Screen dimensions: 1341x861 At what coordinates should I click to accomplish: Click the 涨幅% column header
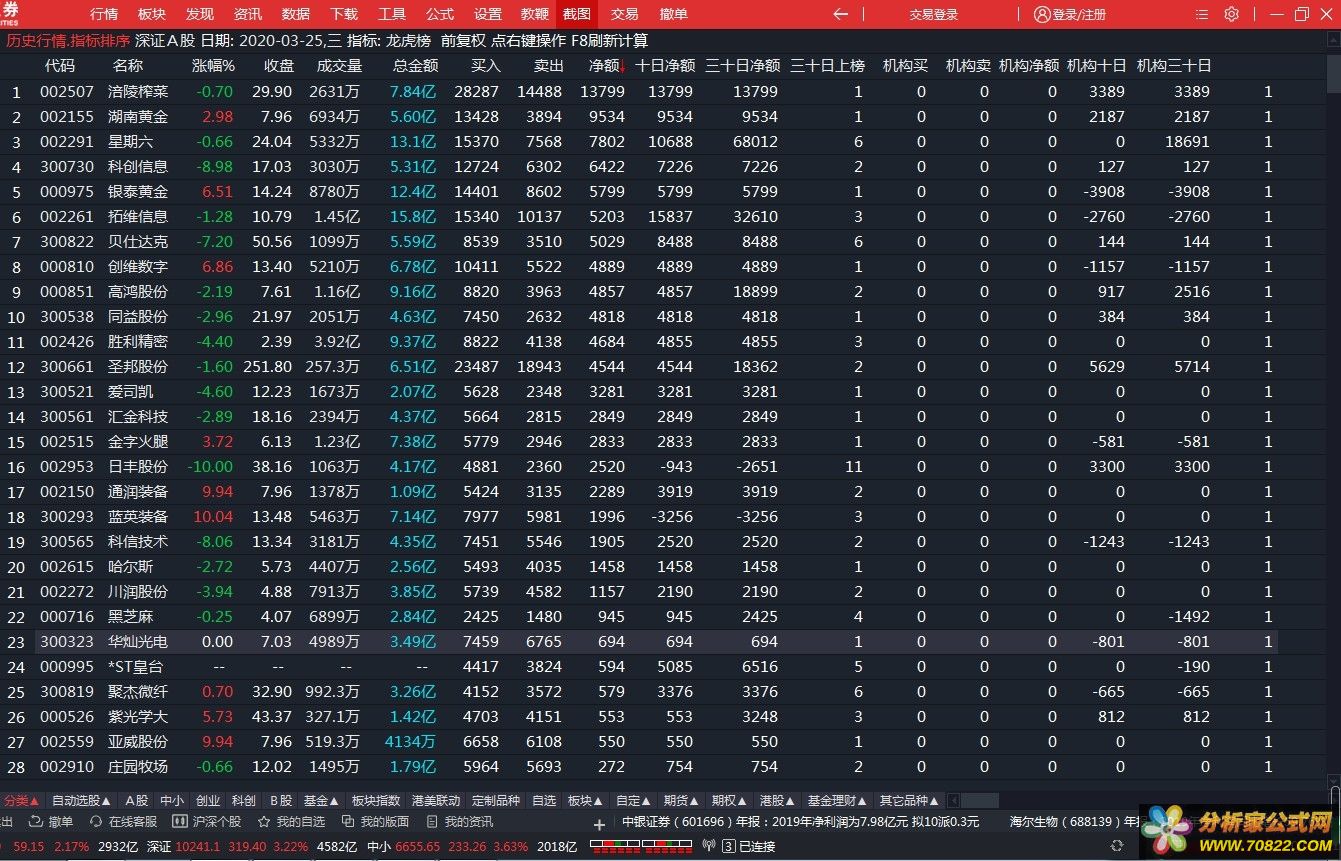point(213,65)
